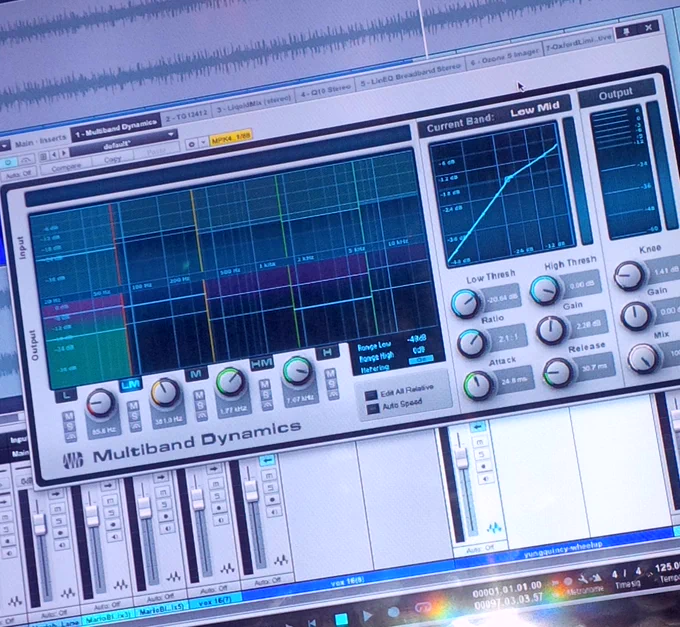Go to previous preset with left arrow
This screenshot has height=627, width=680.
(54, 155)
